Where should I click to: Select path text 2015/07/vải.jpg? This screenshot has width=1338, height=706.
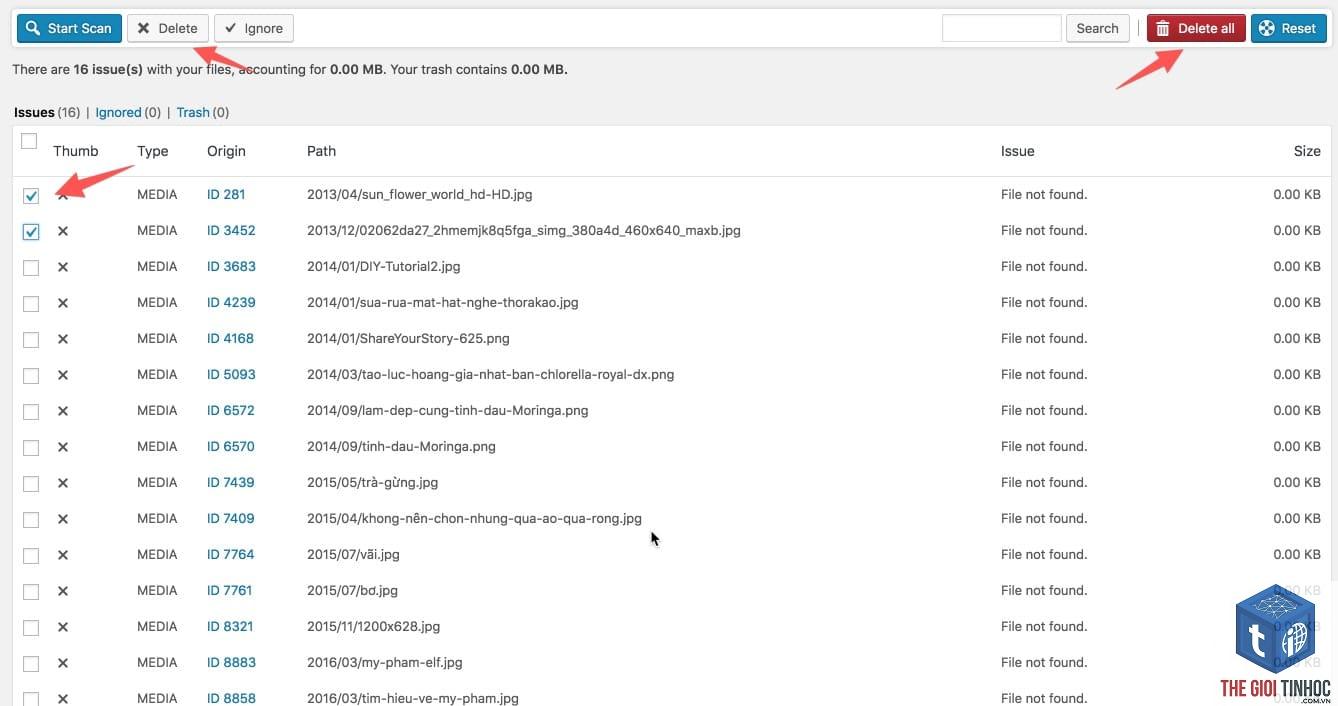(x=353, y=554)
